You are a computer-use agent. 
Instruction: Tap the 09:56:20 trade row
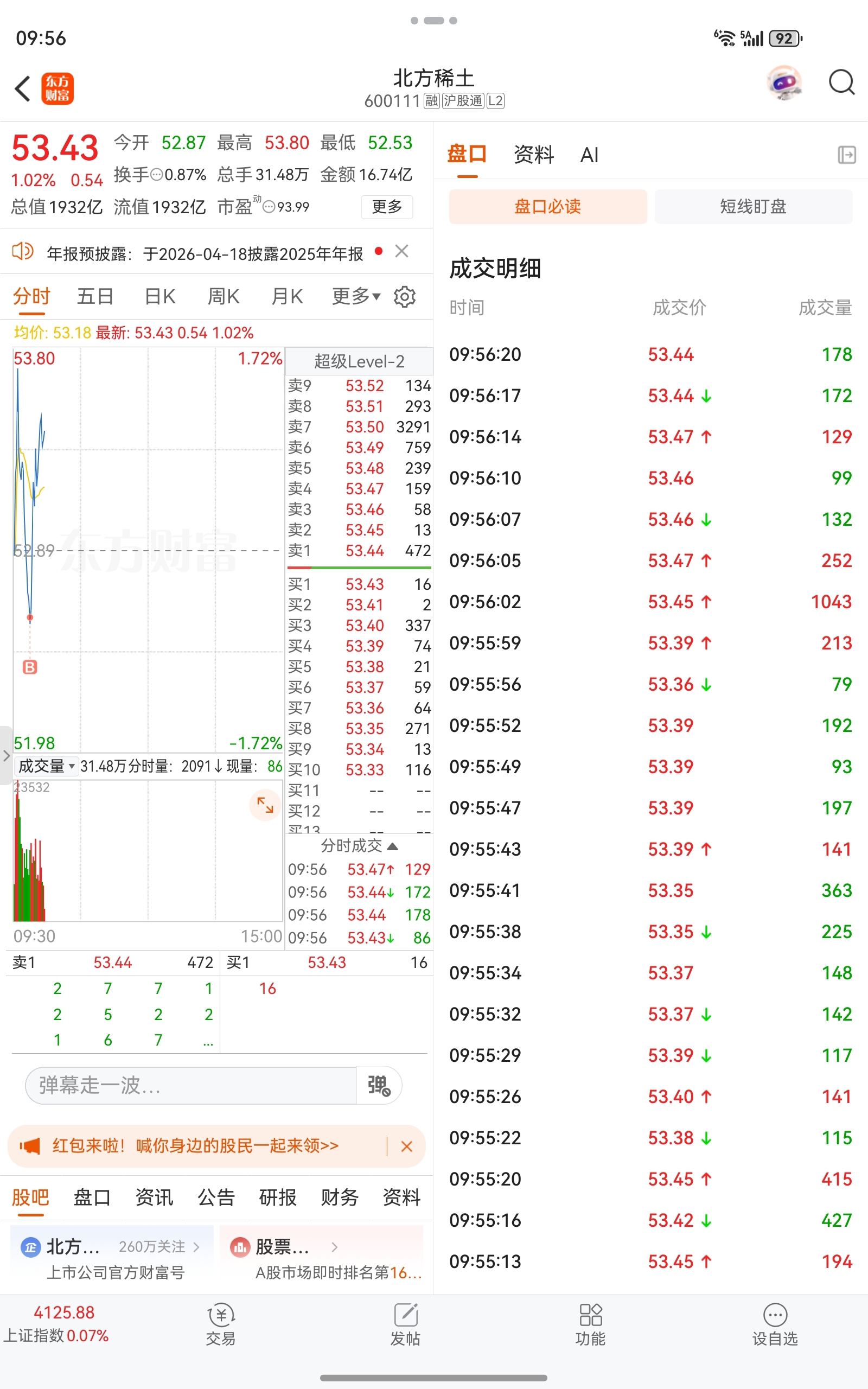[650, 354]
